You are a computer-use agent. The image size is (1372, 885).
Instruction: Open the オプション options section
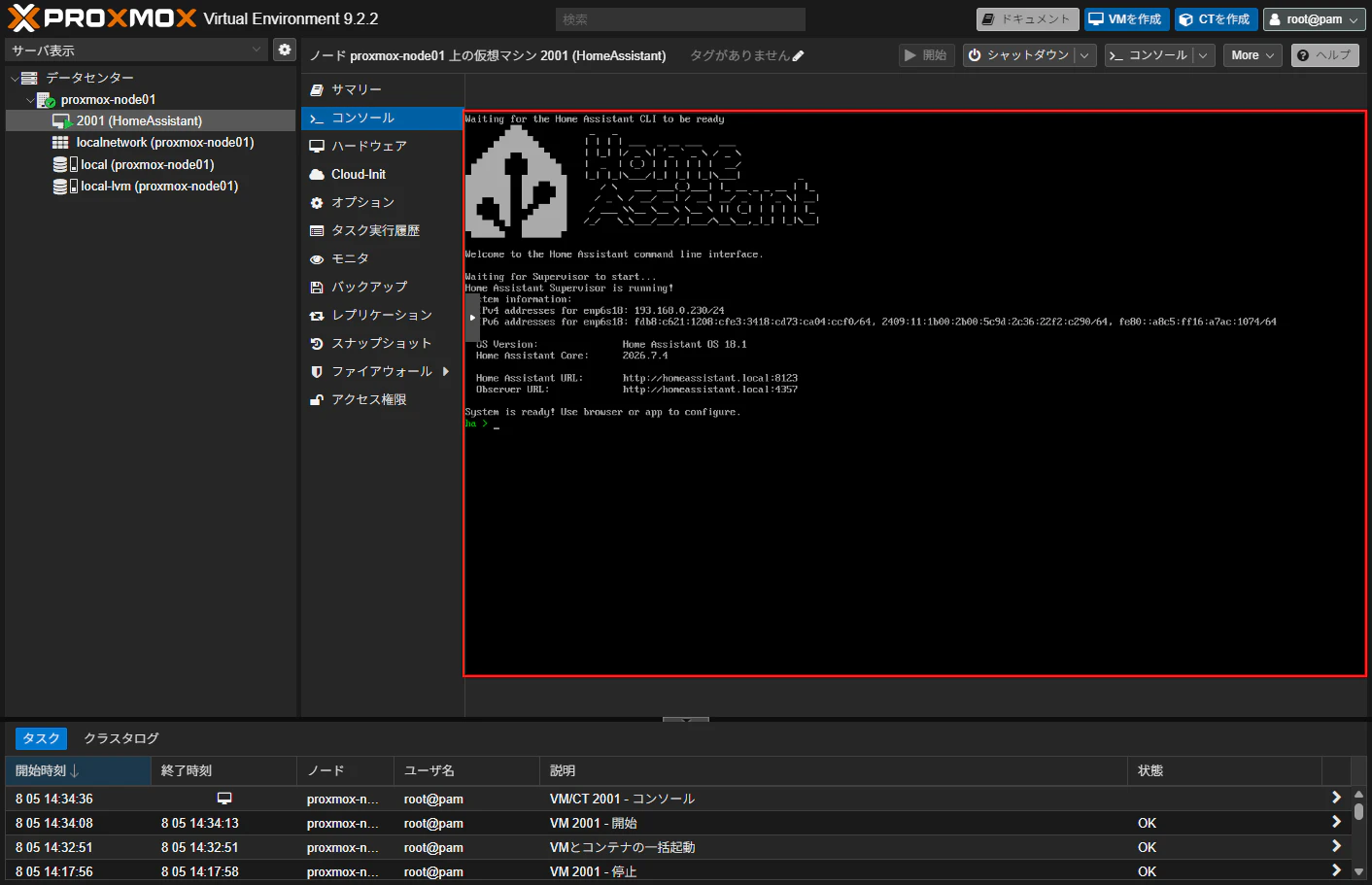[382, 202]
